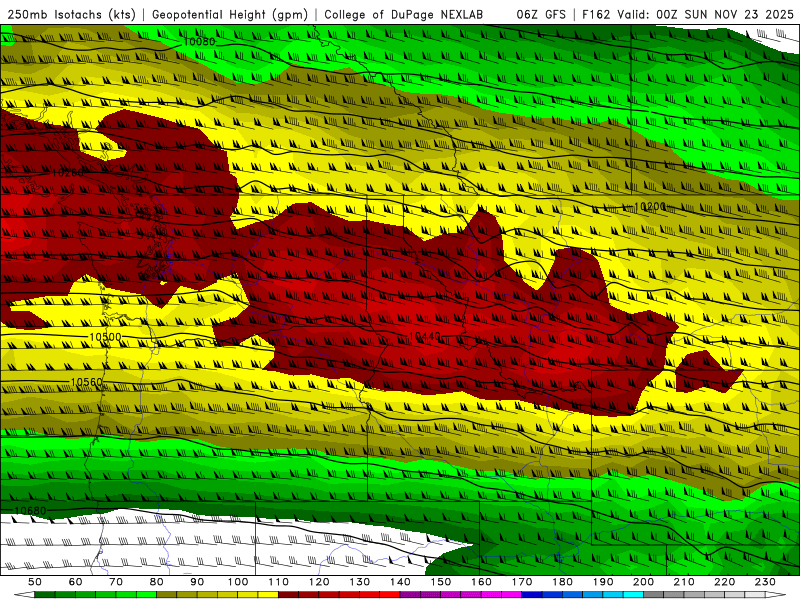Click the 180 value on color scale

pyautogui.click(x=562, y=582)
